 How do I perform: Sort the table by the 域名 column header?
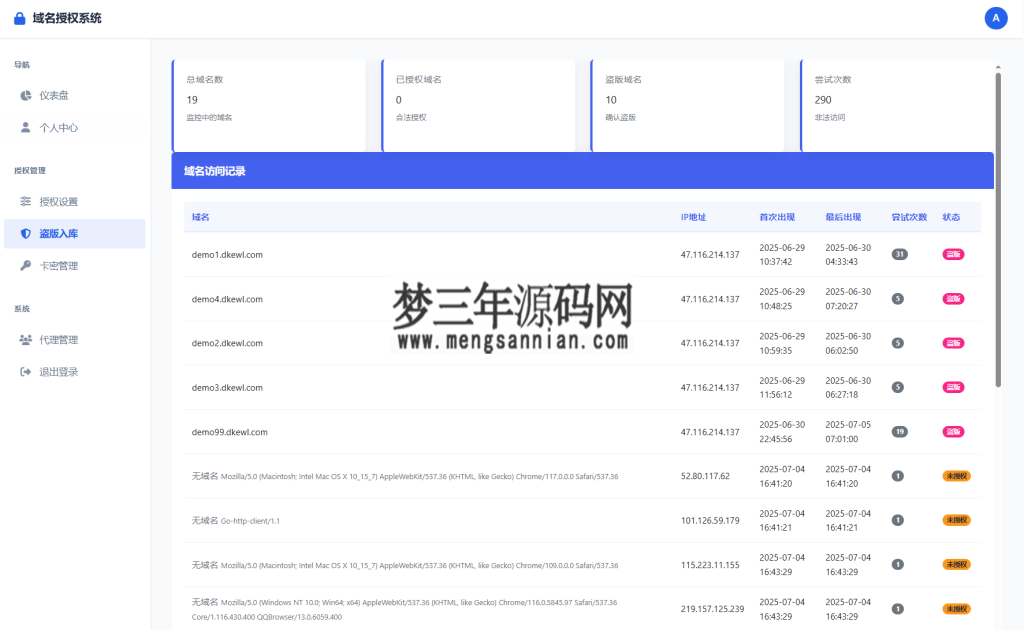[x=197, y=216]
